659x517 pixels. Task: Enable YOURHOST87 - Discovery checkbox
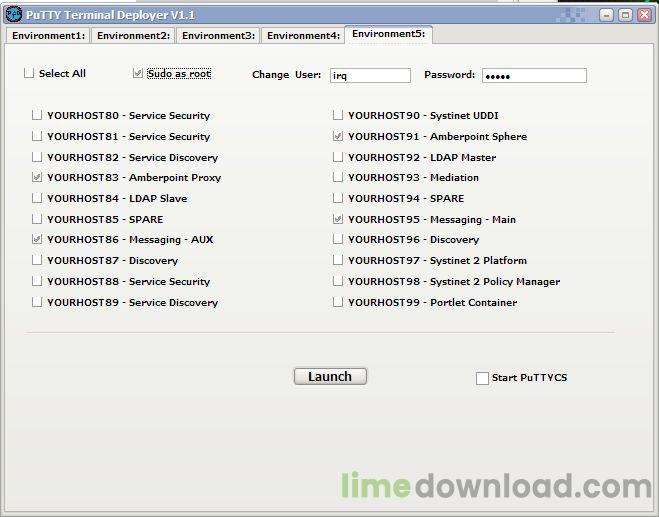pyautogui.click(x=37, y=260)
